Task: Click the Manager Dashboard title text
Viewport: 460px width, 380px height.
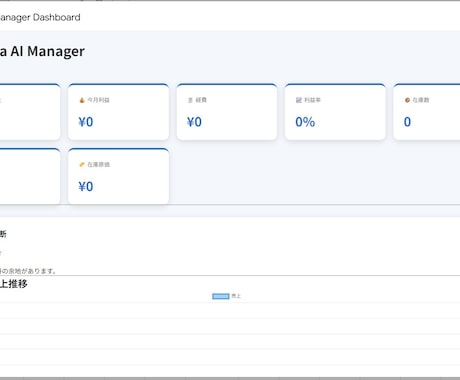Action: click(40, 17)
